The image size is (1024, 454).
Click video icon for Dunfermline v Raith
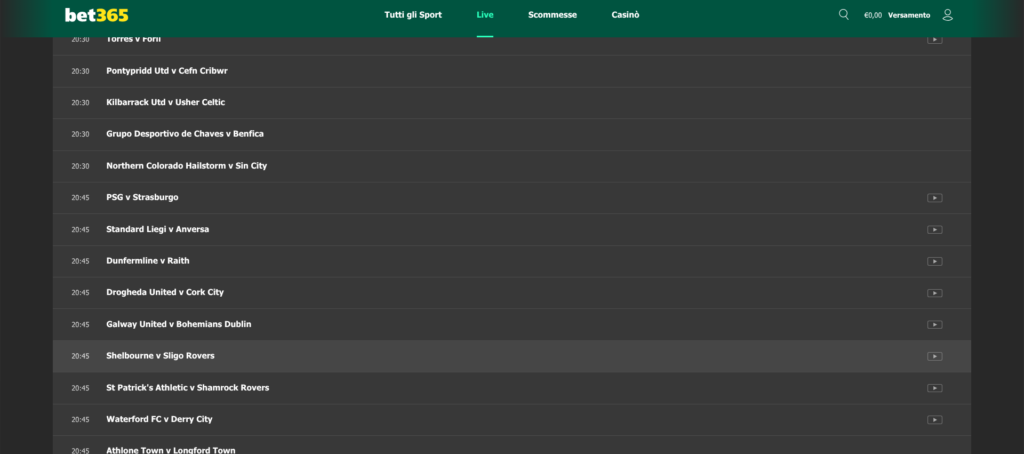934,261
